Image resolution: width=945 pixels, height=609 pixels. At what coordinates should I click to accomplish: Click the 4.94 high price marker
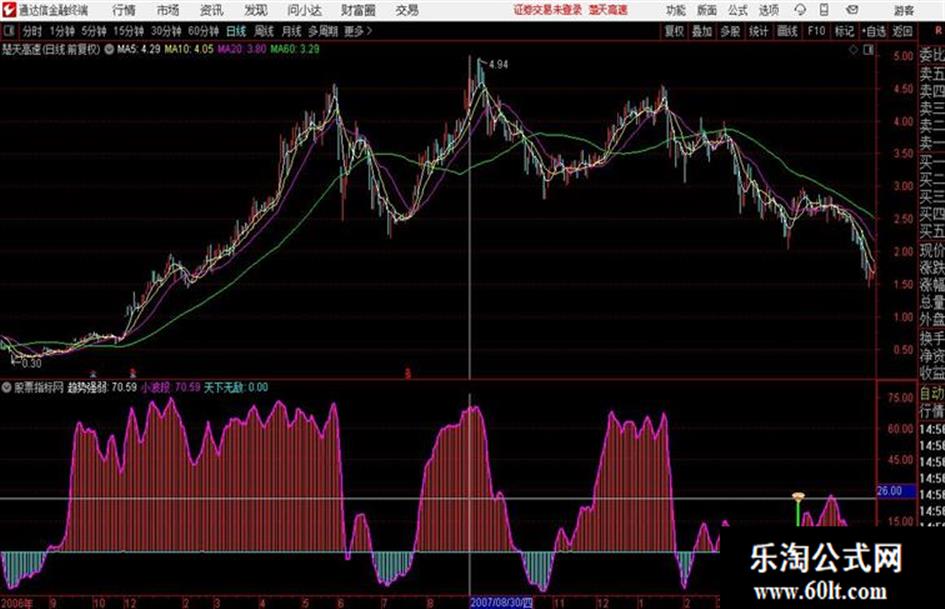point(498,64)
